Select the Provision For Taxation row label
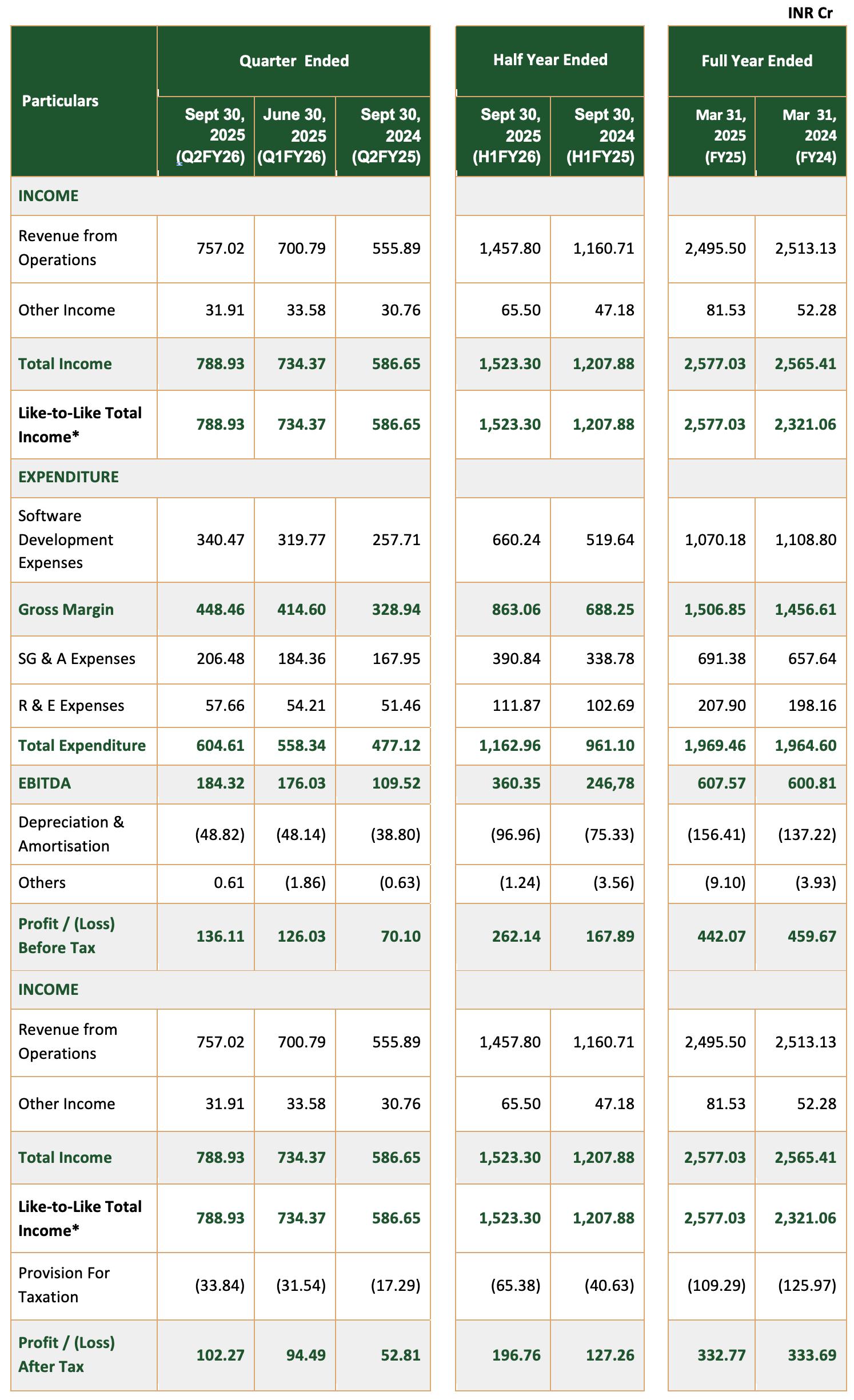854x1400 pixels. [64, 1285]
